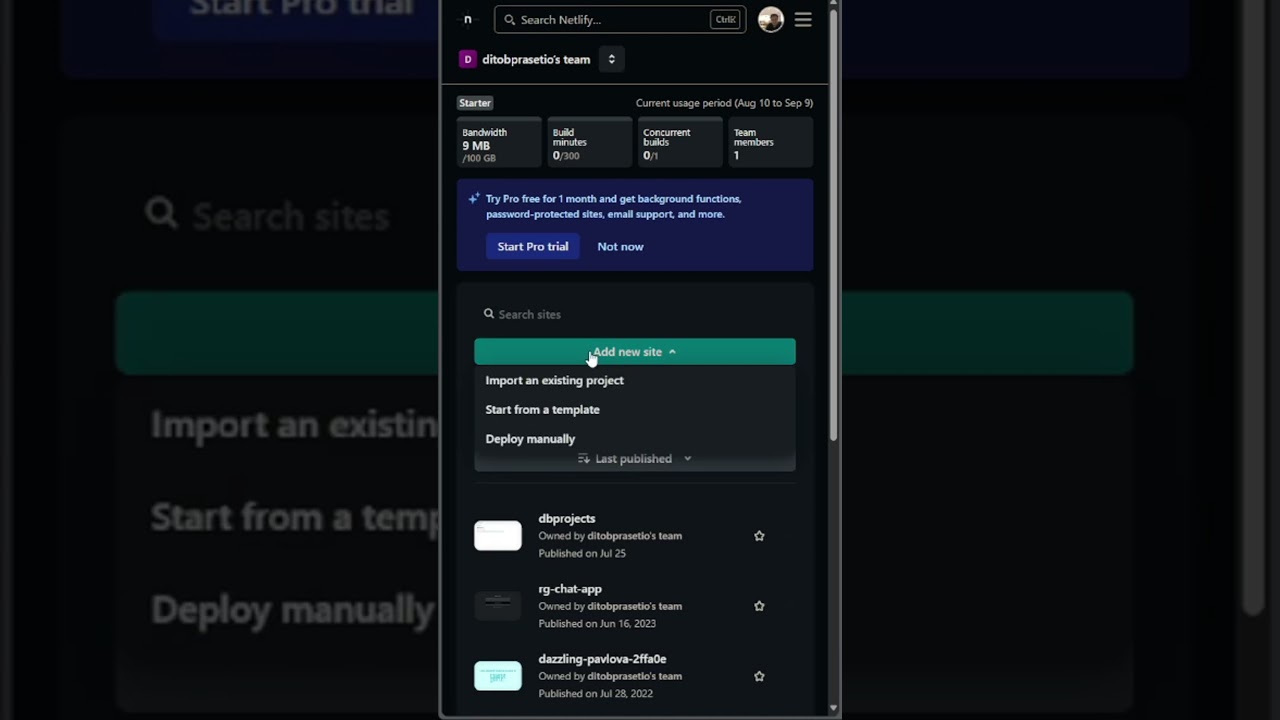Dismiss the banner with Not now
This screenshot has width=1280, height=720.
[x=620, y=247]
